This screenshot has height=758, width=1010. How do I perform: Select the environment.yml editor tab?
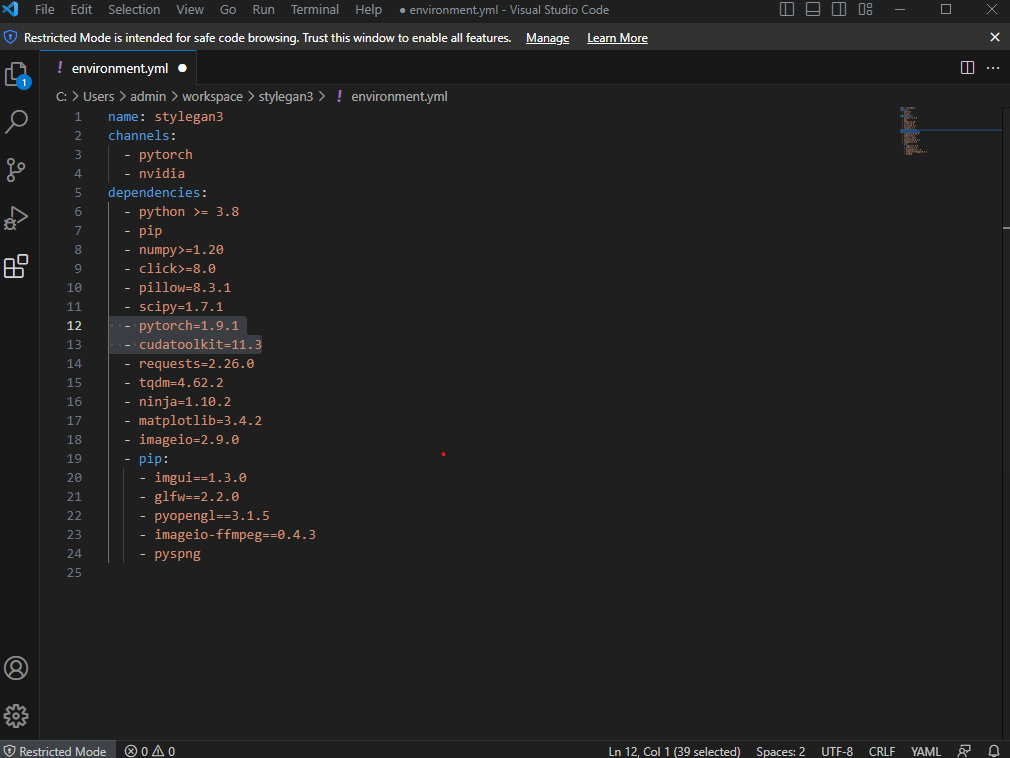click(x=119, y=68)
